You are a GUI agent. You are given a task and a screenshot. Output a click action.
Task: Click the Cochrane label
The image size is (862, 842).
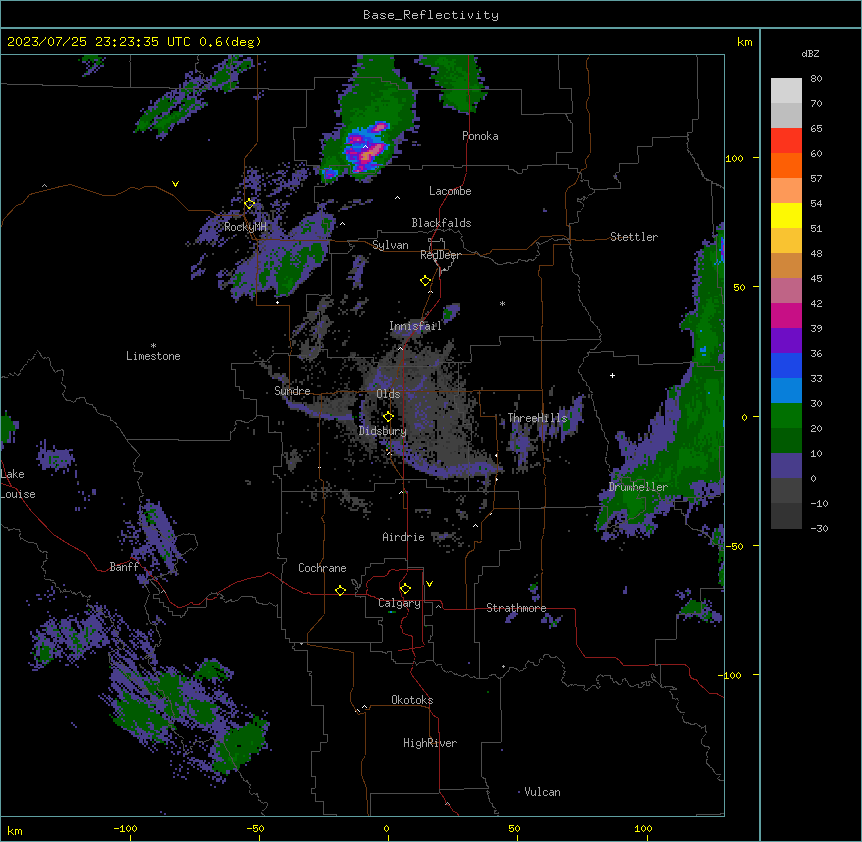click(x=322, y=568)
